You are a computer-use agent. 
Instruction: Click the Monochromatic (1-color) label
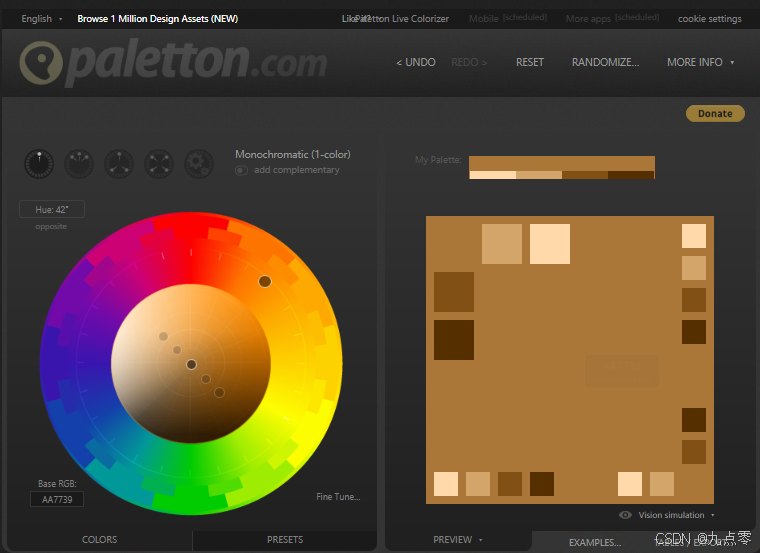pos(293,154)
